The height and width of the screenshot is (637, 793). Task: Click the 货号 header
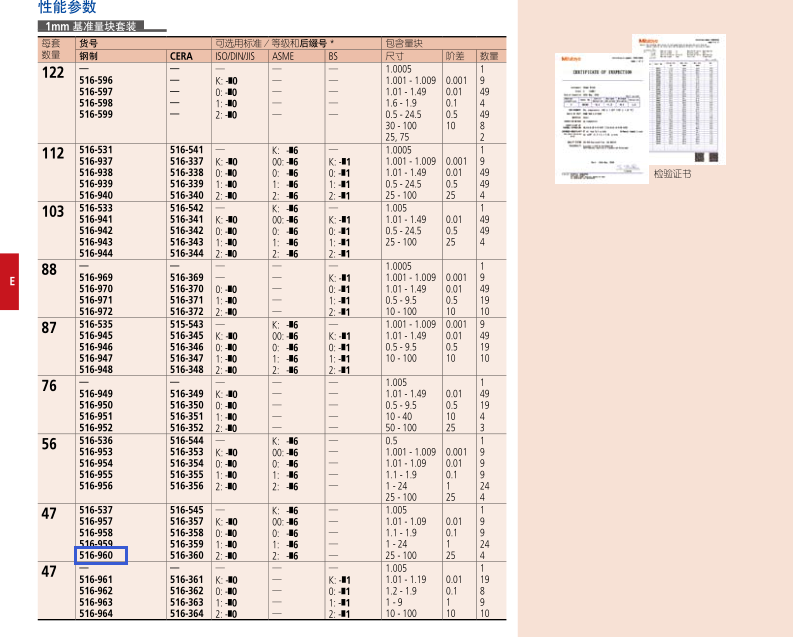[88, 43]
